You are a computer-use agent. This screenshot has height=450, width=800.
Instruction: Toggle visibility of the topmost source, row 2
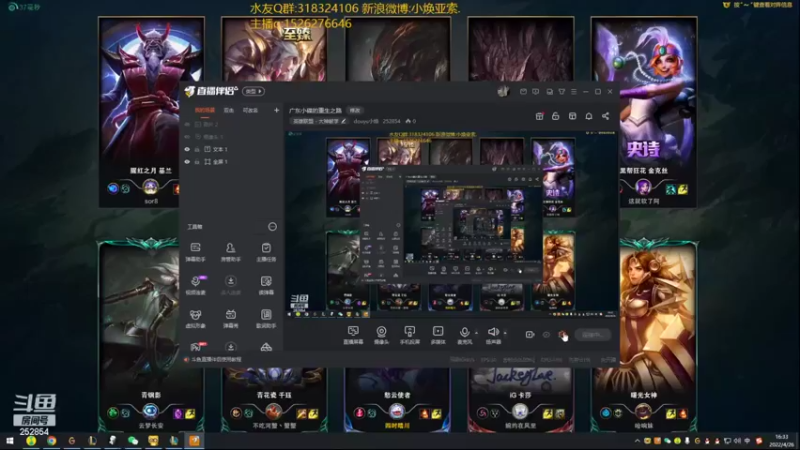click(187, 124)
